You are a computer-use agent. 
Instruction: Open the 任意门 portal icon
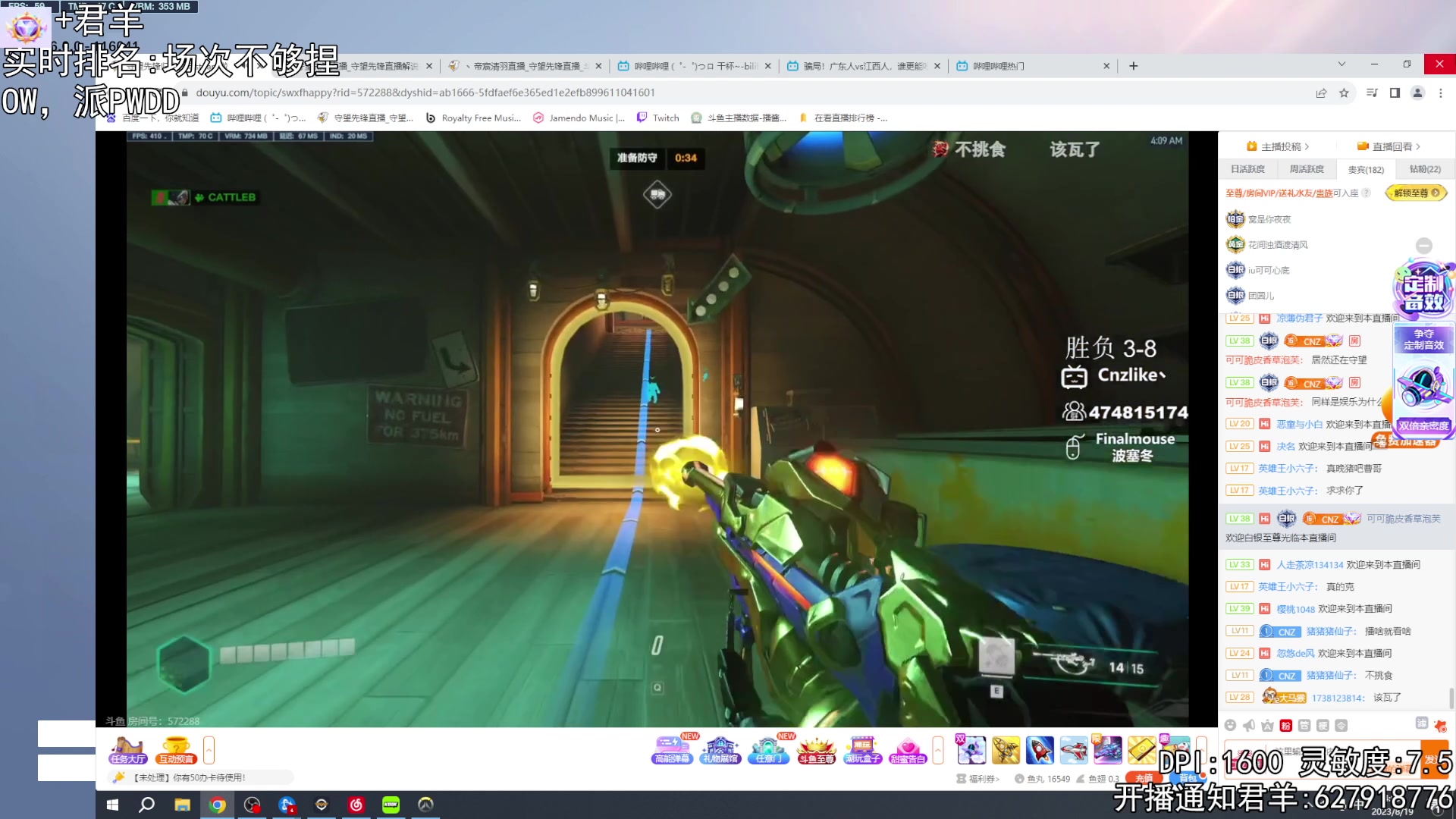pyautogui.click(x=769, y=749)
